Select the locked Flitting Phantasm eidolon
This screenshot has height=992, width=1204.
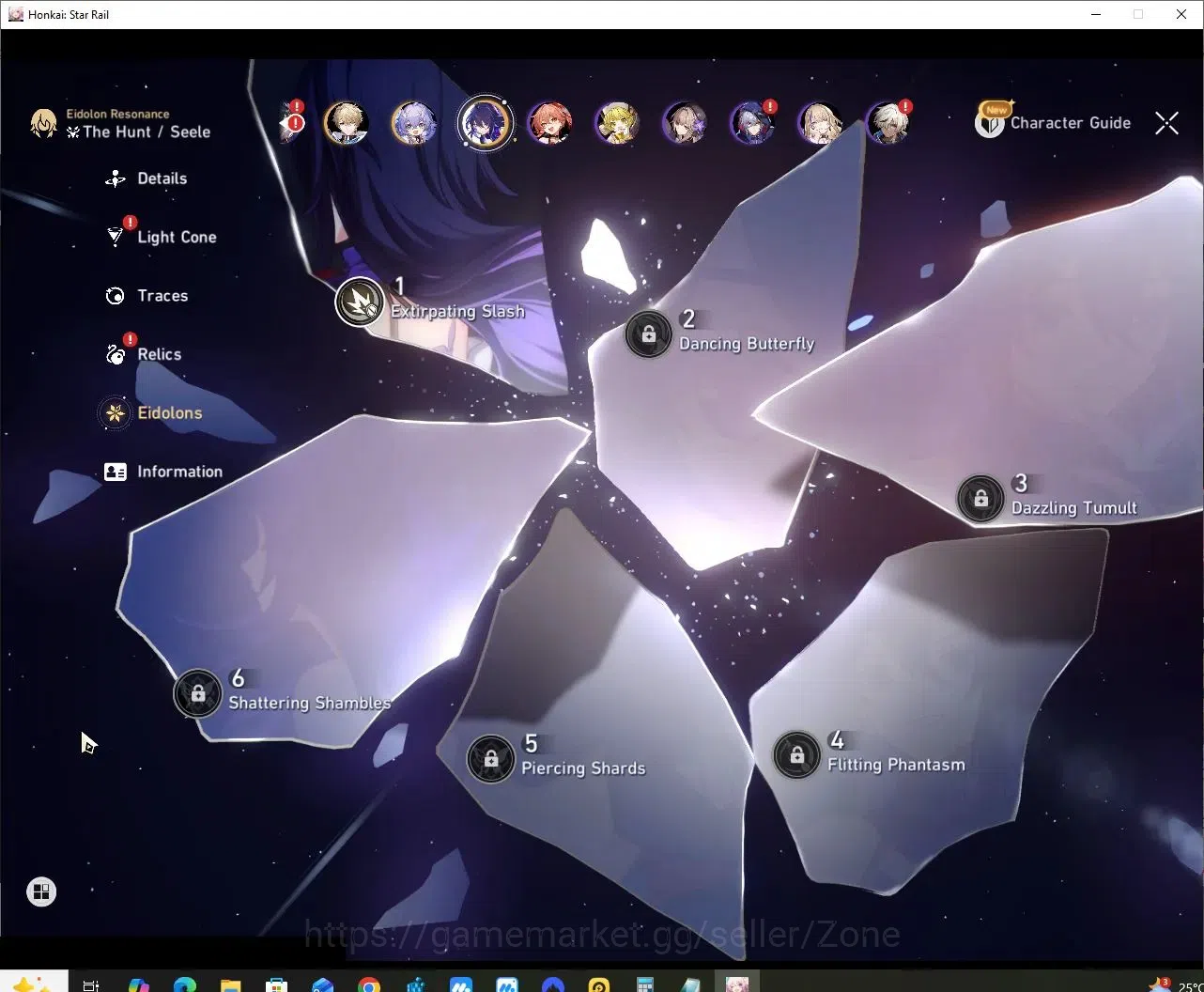click(796, 755)
